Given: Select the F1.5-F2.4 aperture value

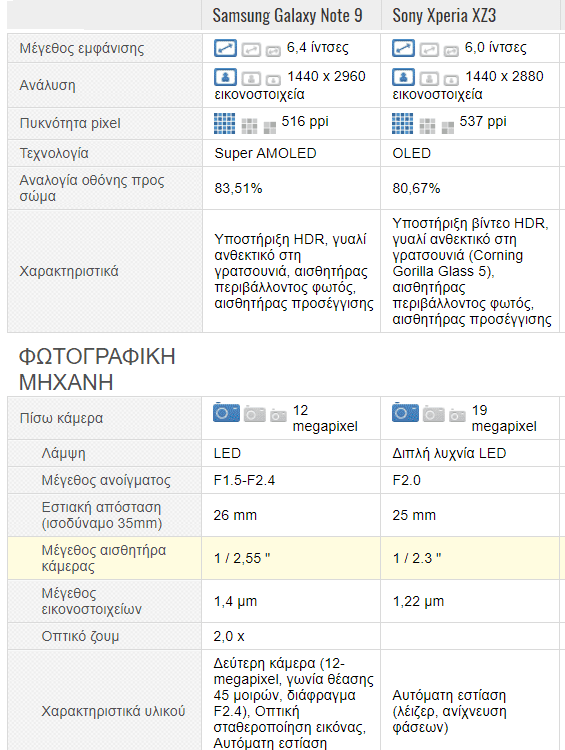Looking at the screenshot, I should [244, 480].
